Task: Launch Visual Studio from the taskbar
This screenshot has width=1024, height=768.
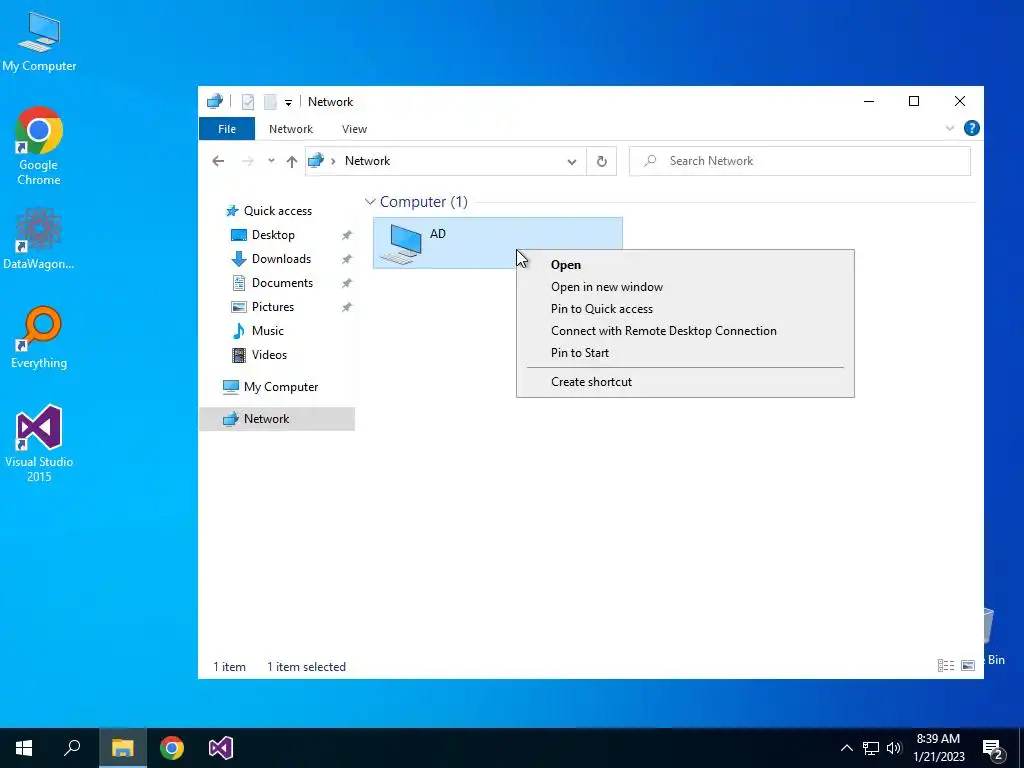Action: [x=221, y=748]
